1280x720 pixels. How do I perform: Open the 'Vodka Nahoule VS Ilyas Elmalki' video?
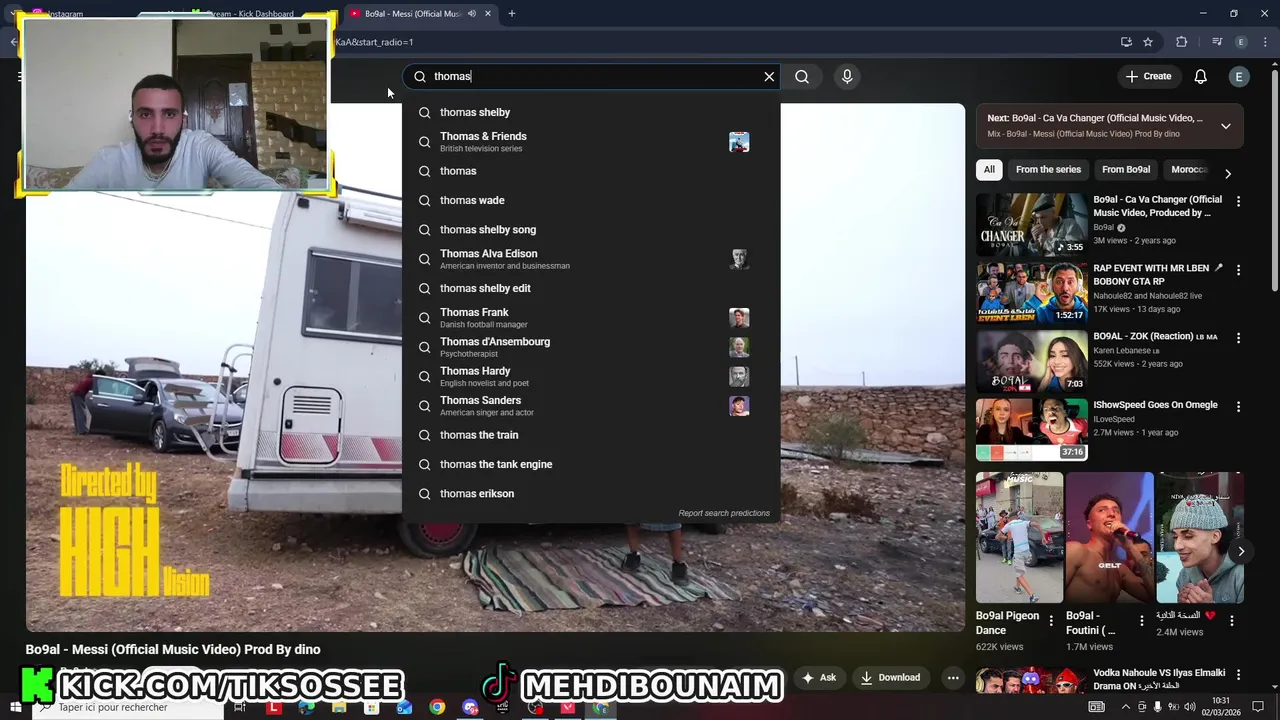[1032, 681]
